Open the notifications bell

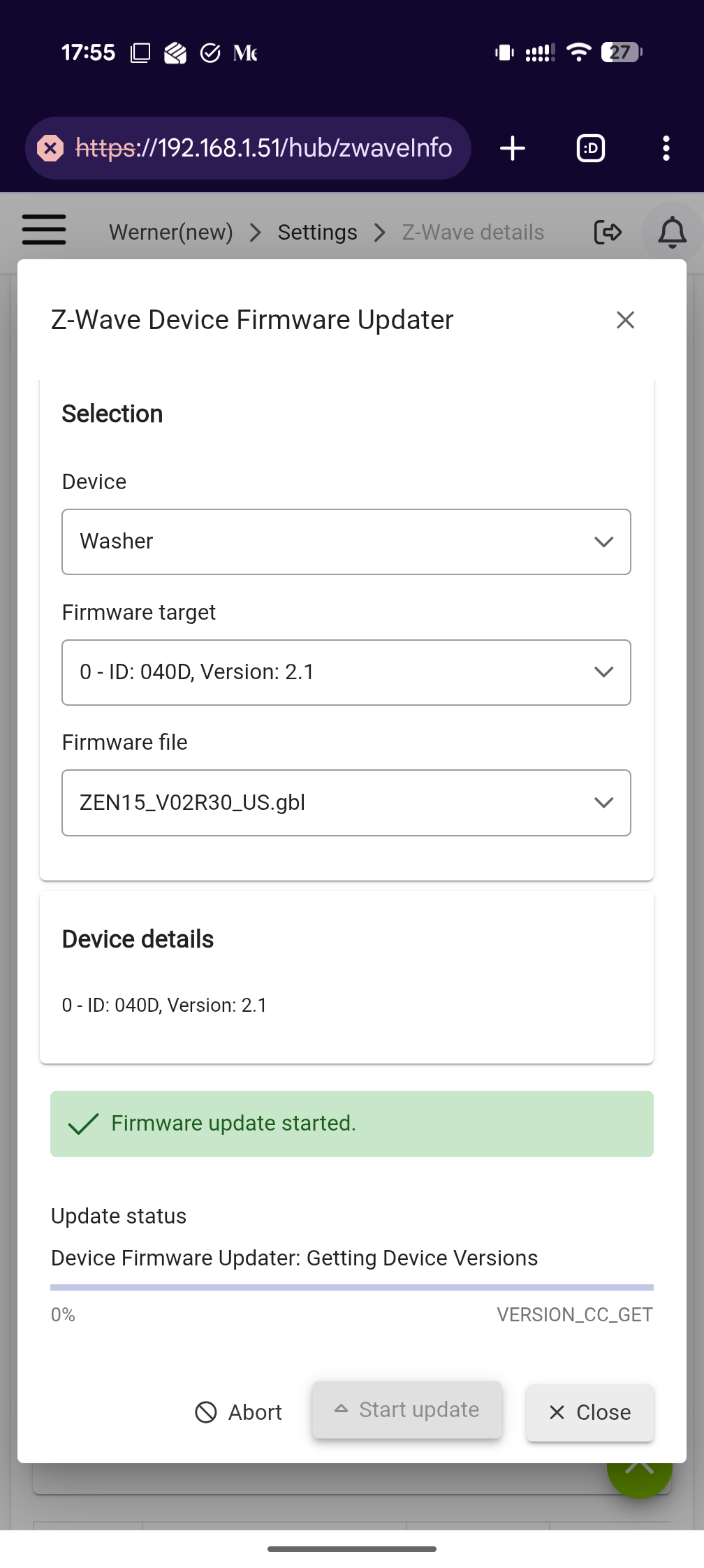(672, 233)
